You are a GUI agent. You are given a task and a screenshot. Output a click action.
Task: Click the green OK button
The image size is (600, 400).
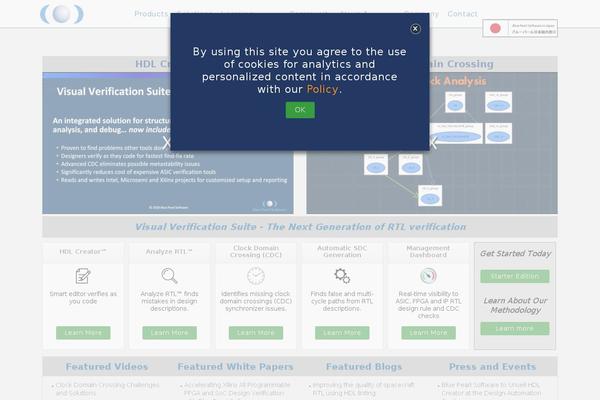pyautogui.click(x=300, y=110)
